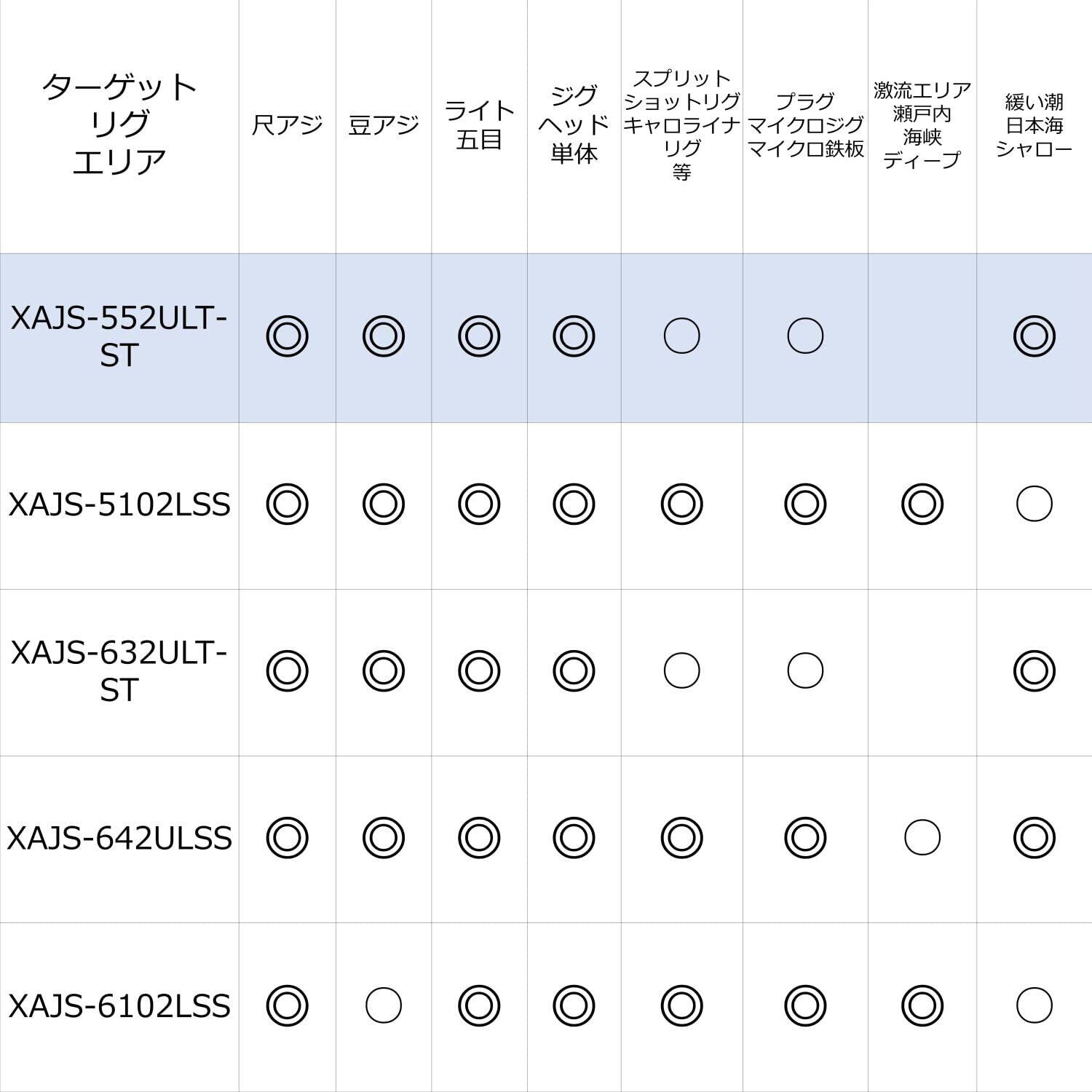The height and width of the screenshot is (1092, 1092).
Task: Click the ジグヘッド単体 column header
Action: pyautogui.click(x=574, y=125)
